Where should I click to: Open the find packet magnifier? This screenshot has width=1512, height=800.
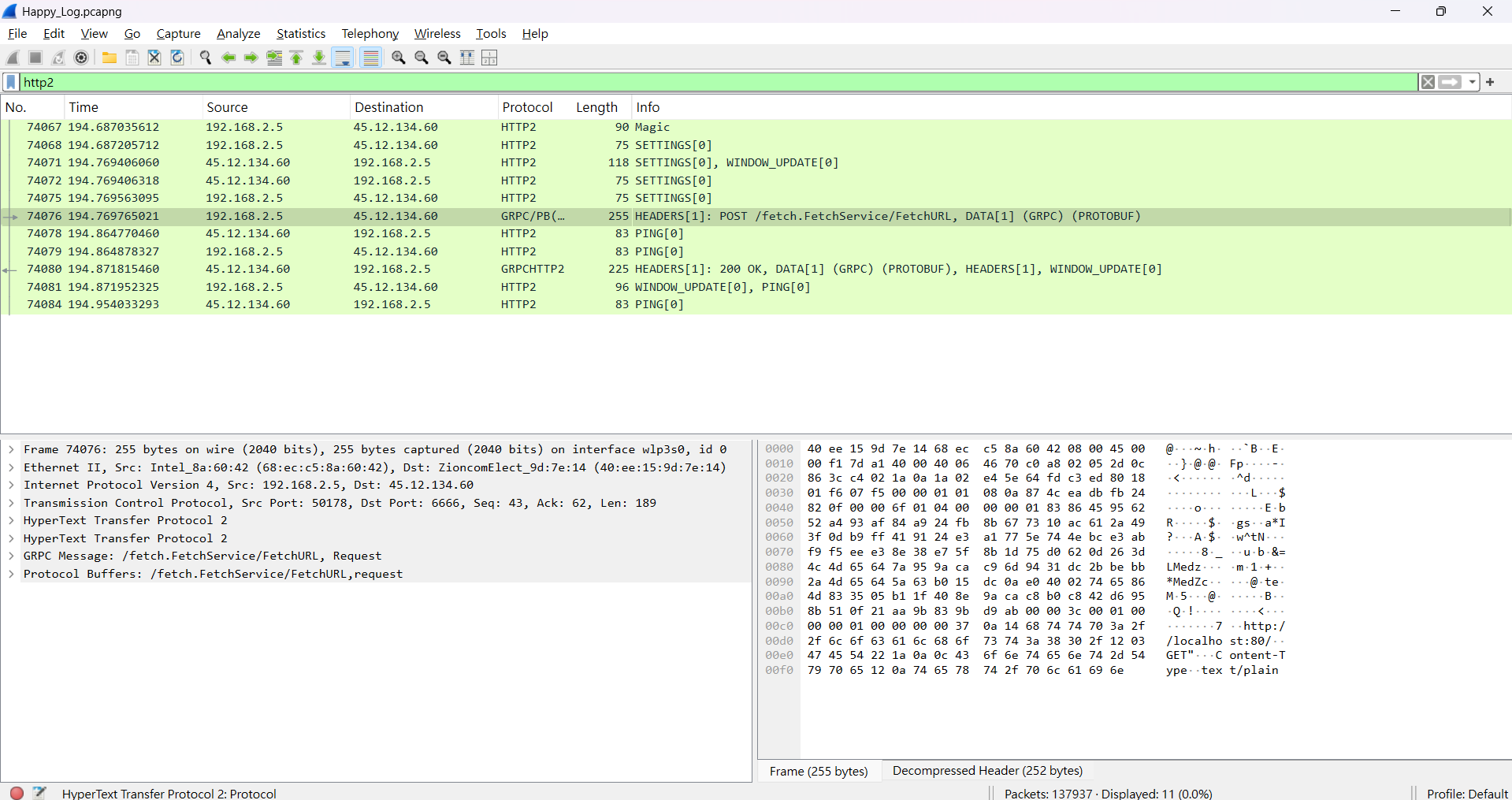[206, 58]
